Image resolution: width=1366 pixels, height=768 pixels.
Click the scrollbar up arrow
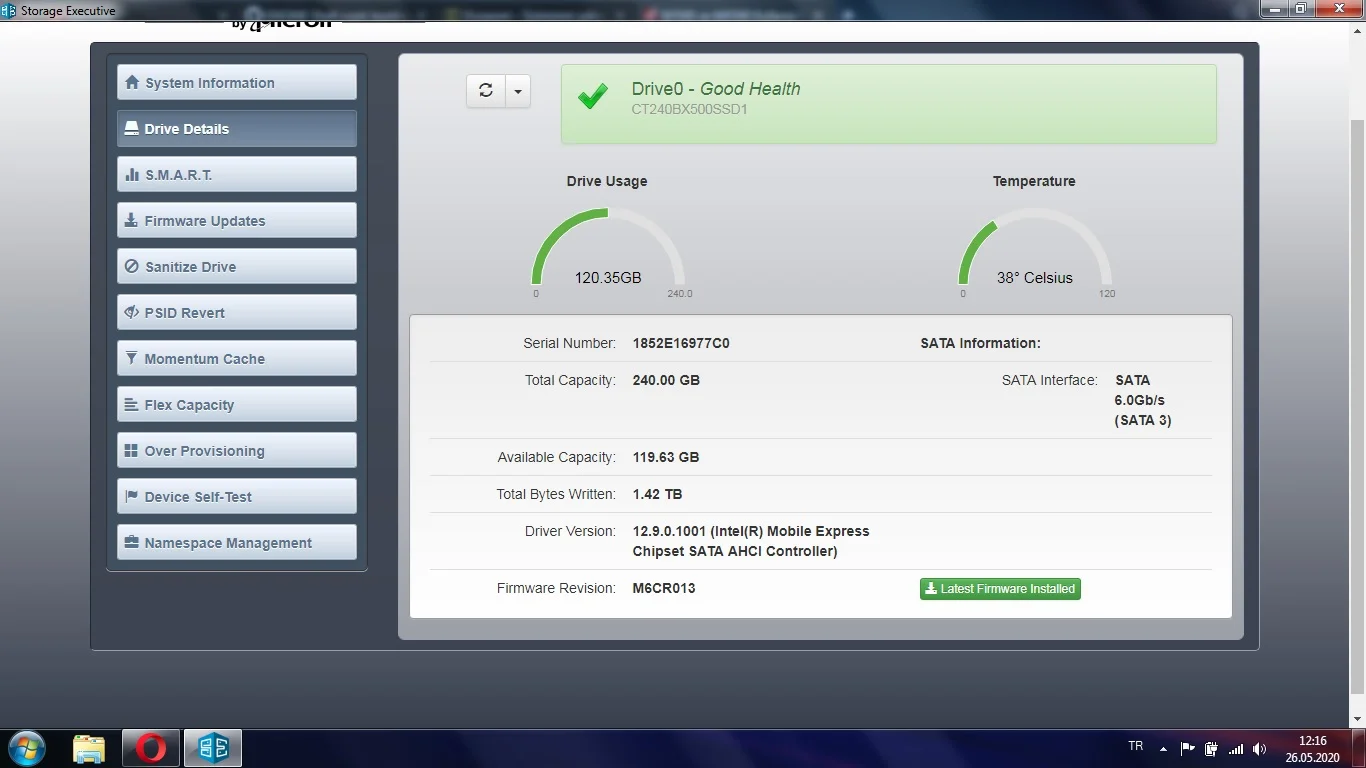pyautogui.click(x=1357, y=30)
